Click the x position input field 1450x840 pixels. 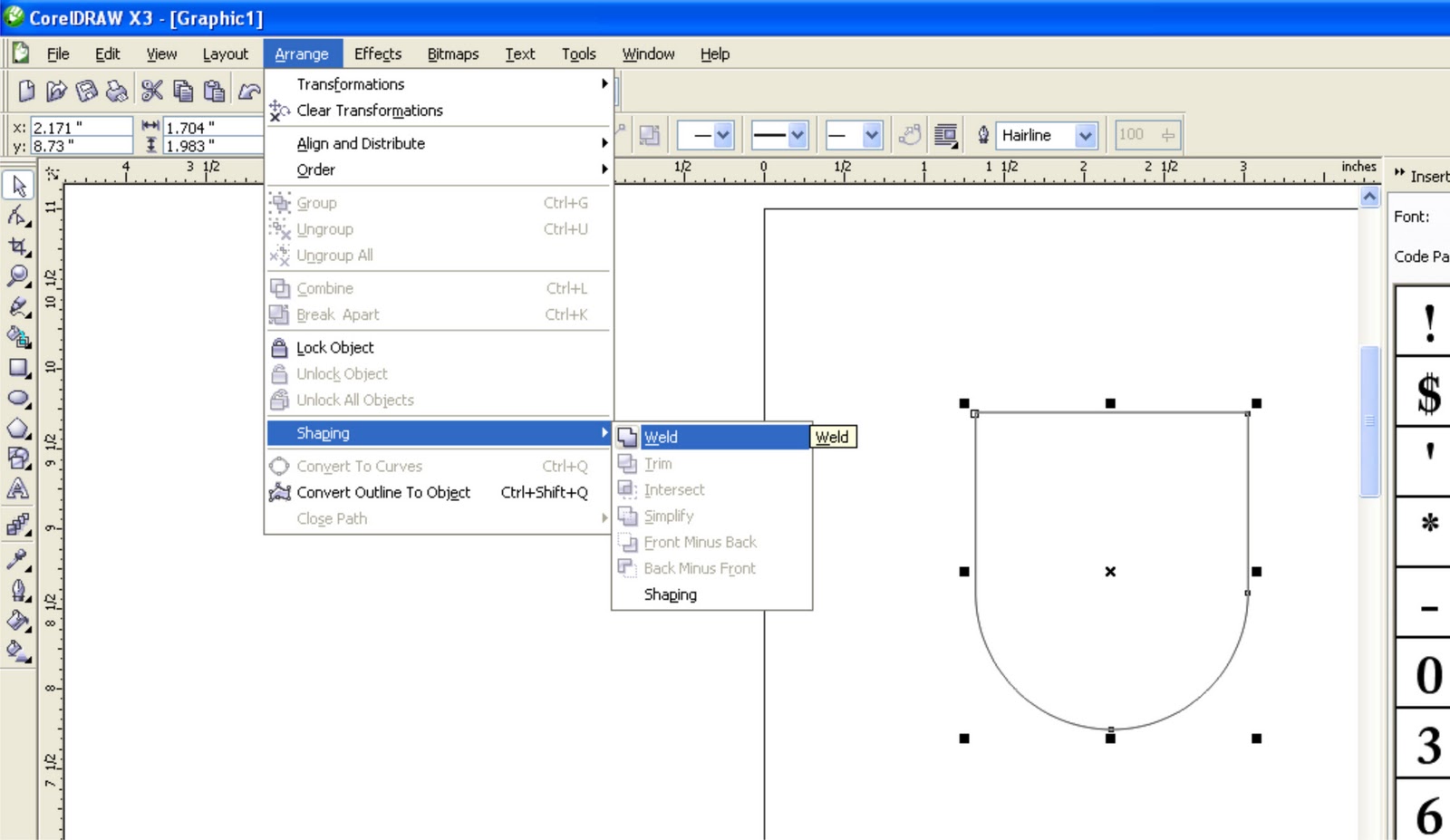point(82,128)
